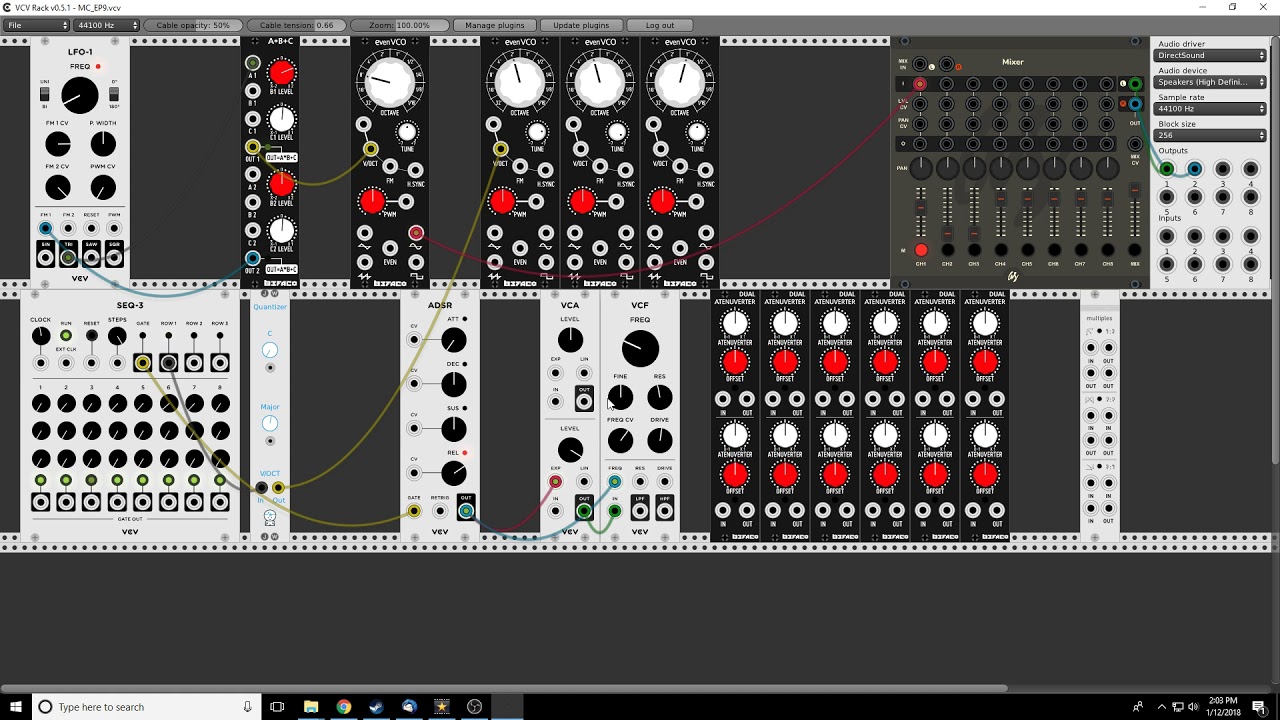1280x720 pixels.
Task: Click the horizontal scrollbar of the rack
Action: point(505,688)
